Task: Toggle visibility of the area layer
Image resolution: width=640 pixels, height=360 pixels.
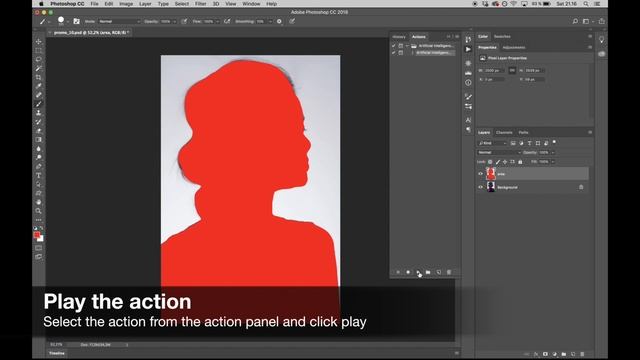Action: pyautogui.click(x=480, y=174)
